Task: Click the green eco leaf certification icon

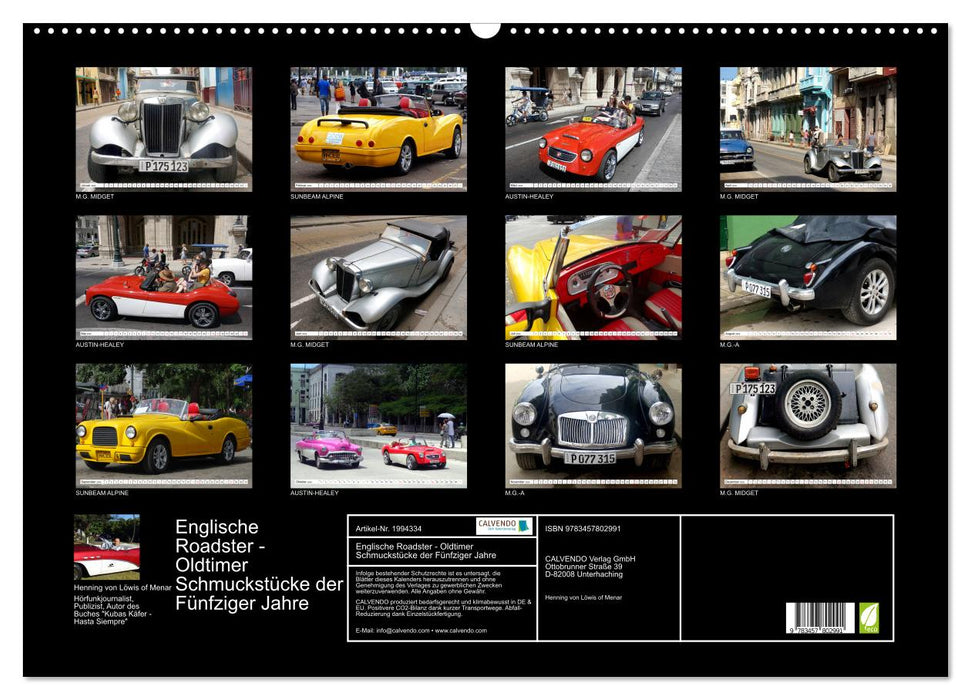Action: point(867,618)
